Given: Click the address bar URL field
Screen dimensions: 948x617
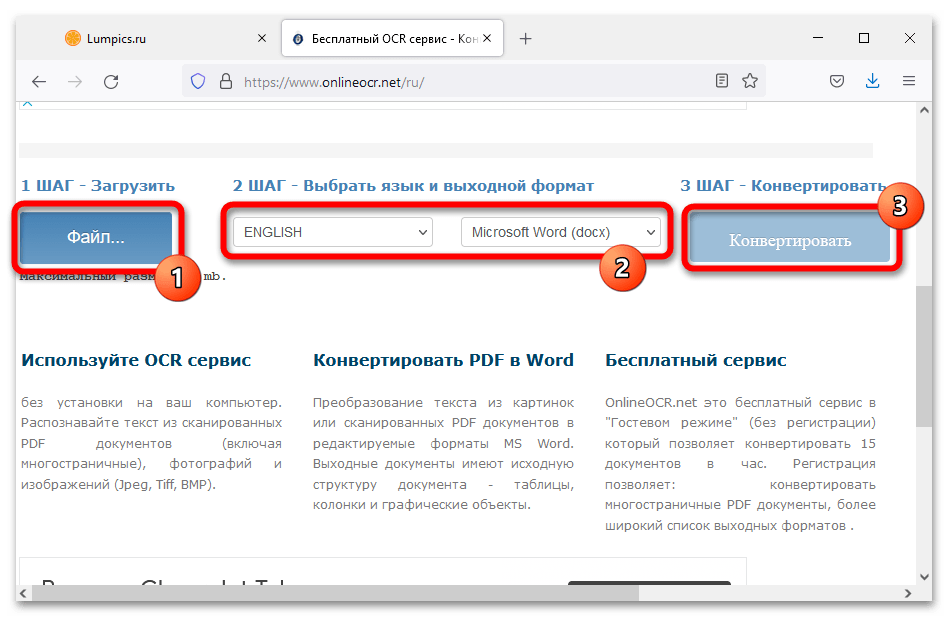Looking at the screenshot, I should [473, 82].
